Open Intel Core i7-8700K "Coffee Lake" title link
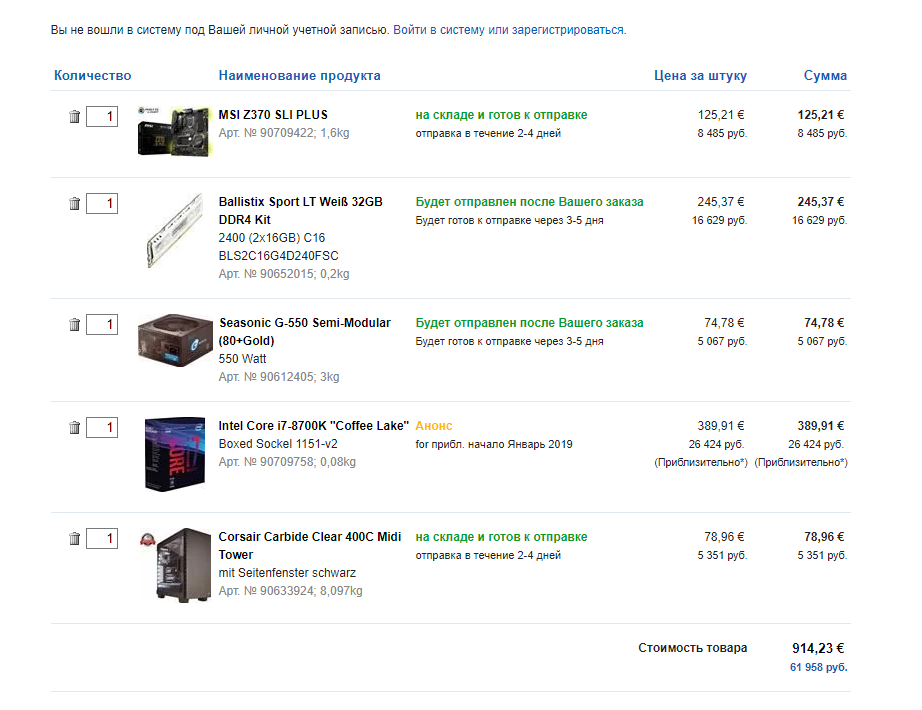This screenshot has height=710, width=922. pyautogui.click(x=313, y=426)
